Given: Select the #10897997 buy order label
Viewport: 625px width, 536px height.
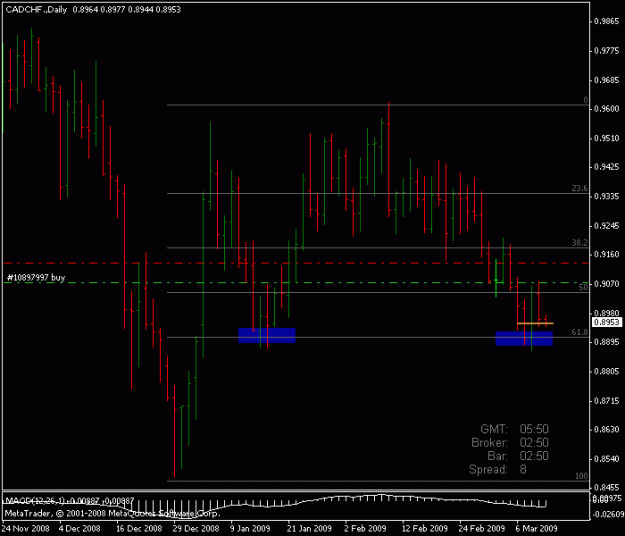Looking at the screenshot, I should point(36,277).
